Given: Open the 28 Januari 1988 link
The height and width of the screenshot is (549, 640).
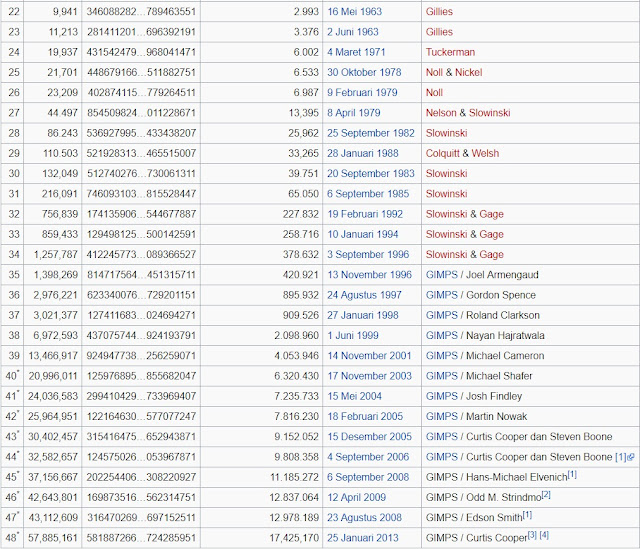Looking at the screenshot, I should [362, 153].
